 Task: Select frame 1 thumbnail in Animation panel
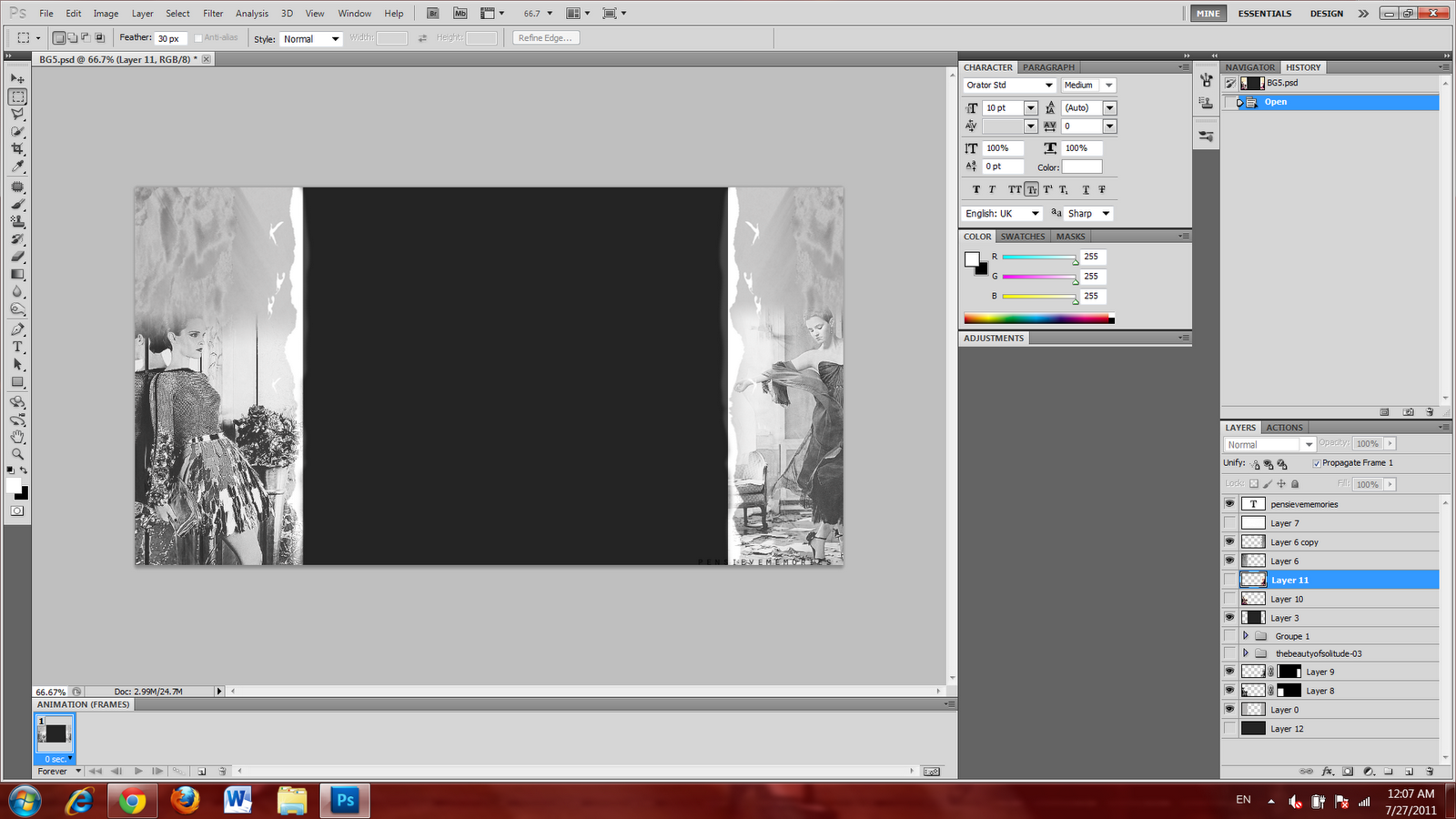click(x=54, y=733)
